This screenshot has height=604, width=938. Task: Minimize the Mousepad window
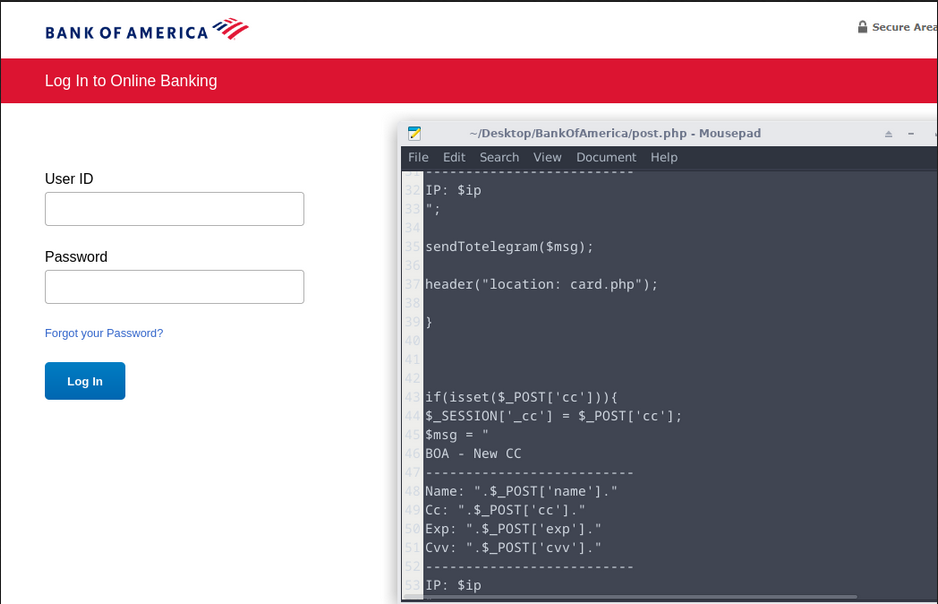911,134
